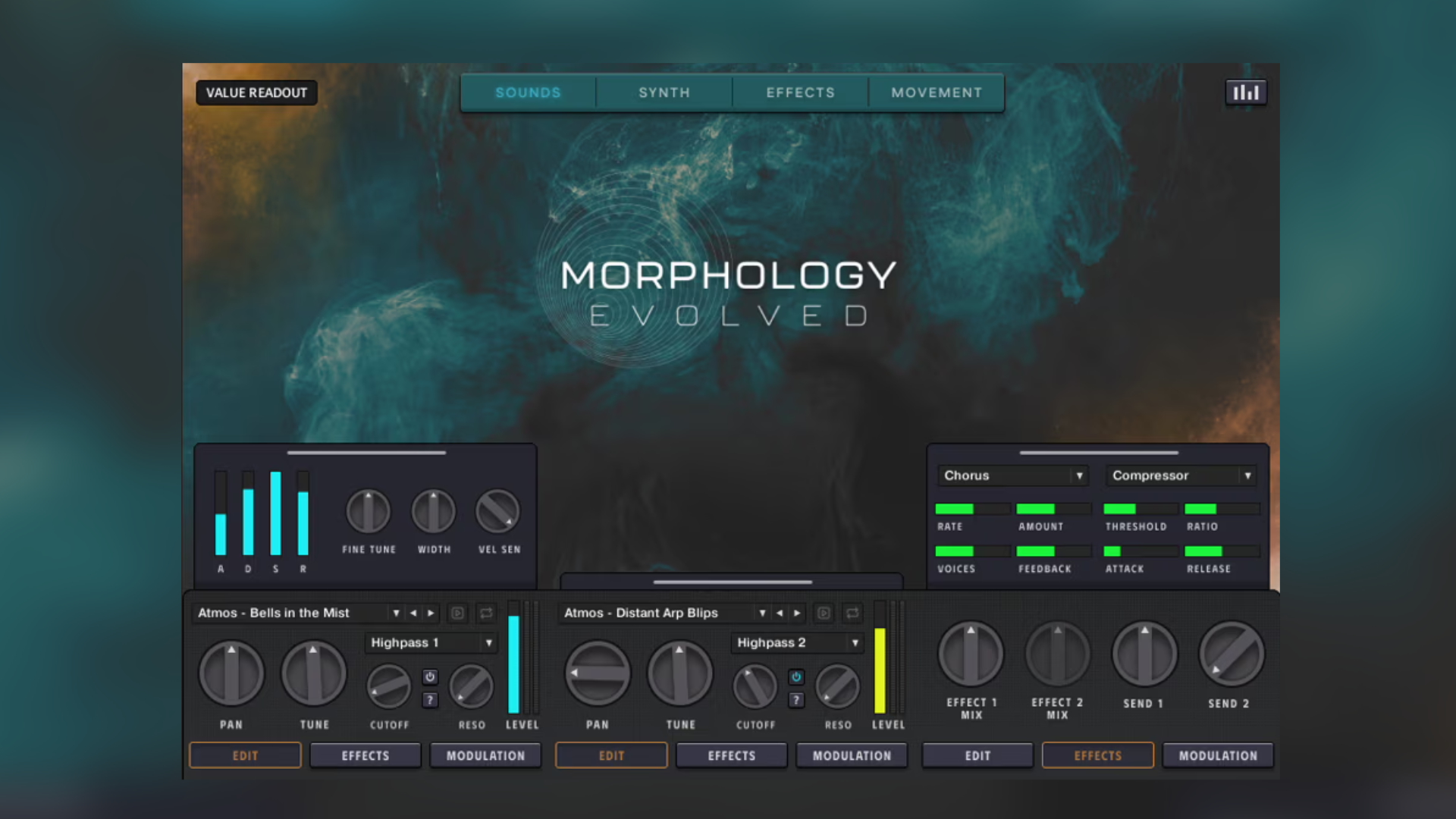This screenshot has width=1456, height=819.
Task: Open the mixer bars icon top right
Action: [x=1246, y=93]
